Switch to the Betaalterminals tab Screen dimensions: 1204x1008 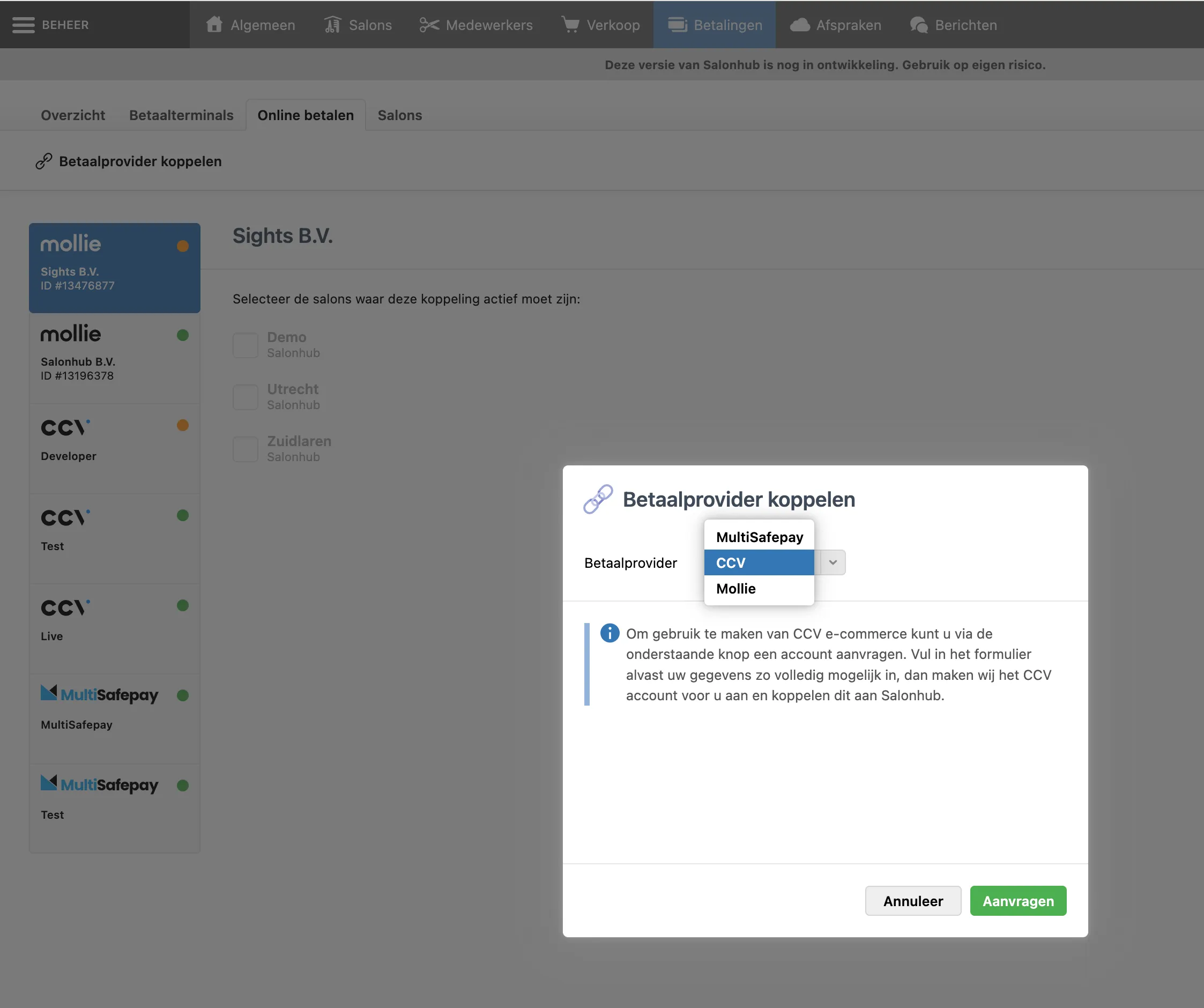[181, 115]
